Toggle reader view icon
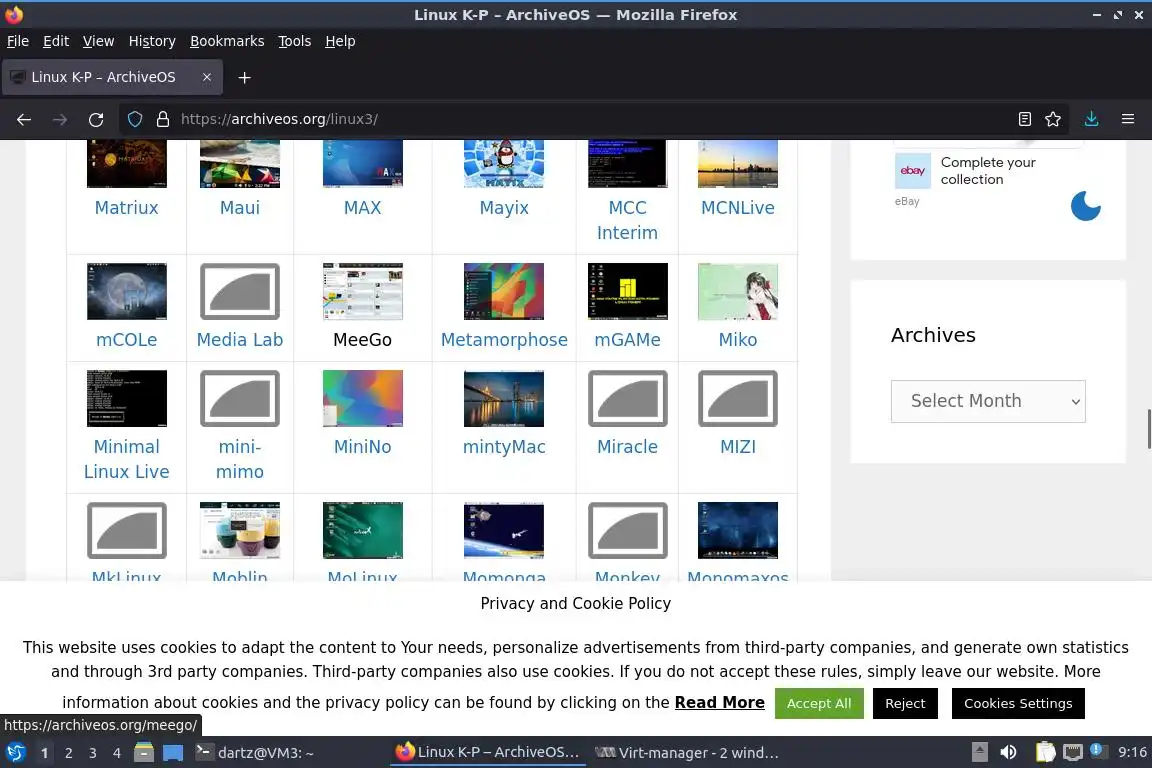The image size is (1152, 768). (x=1024, y=119)
